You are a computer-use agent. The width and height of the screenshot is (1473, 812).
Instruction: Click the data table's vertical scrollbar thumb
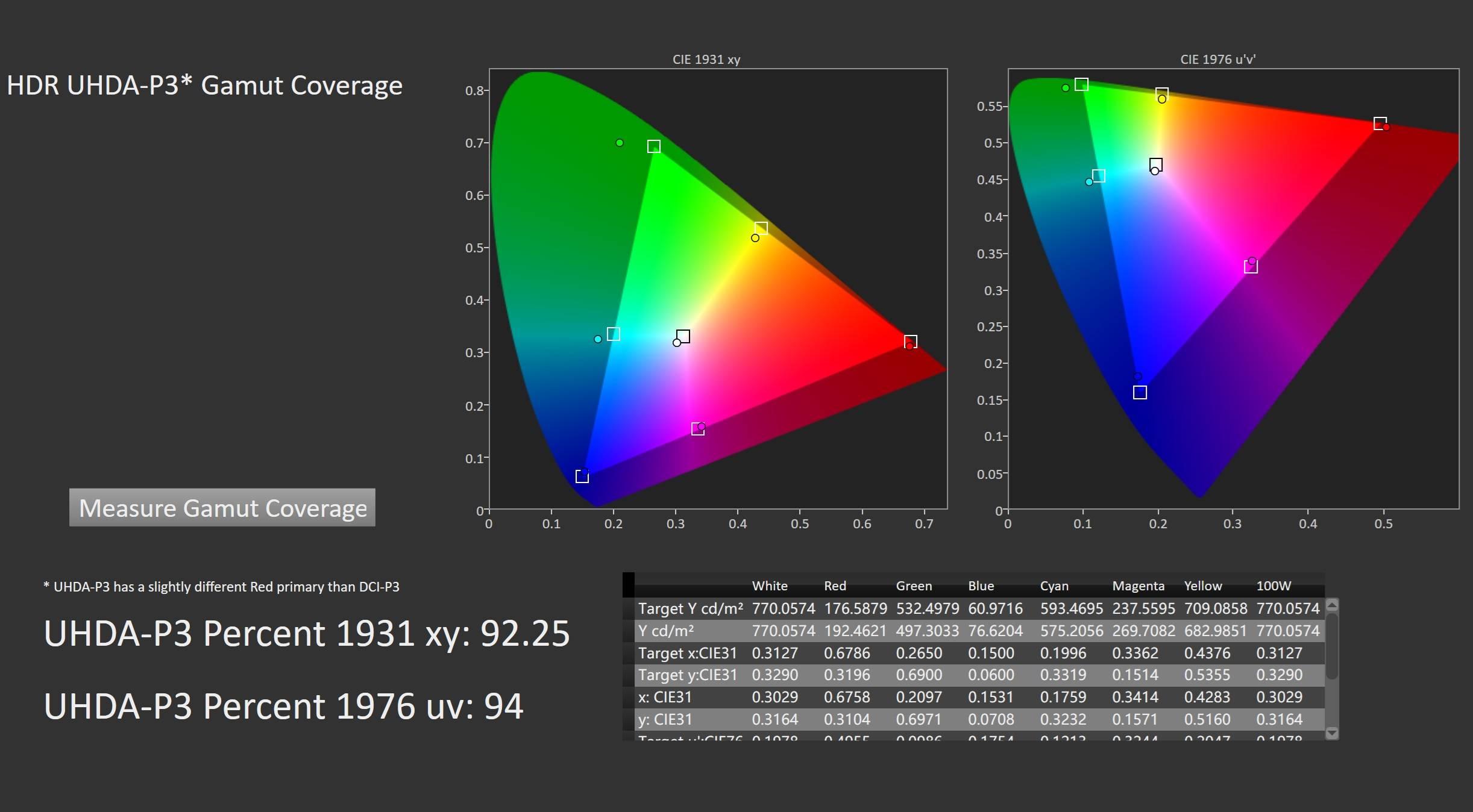[x=1332, y=646]
